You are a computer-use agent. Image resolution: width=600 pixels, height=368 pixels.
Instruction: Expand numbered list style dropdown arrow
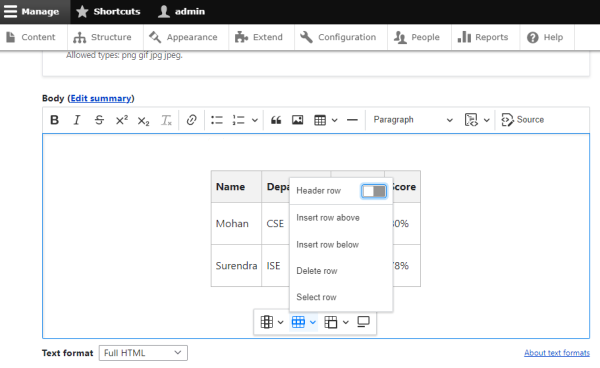[x=255, y=120]
